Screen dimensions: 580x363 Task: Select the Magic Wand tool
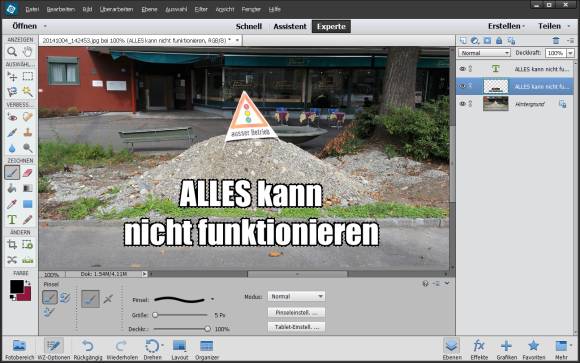point(27,91)
